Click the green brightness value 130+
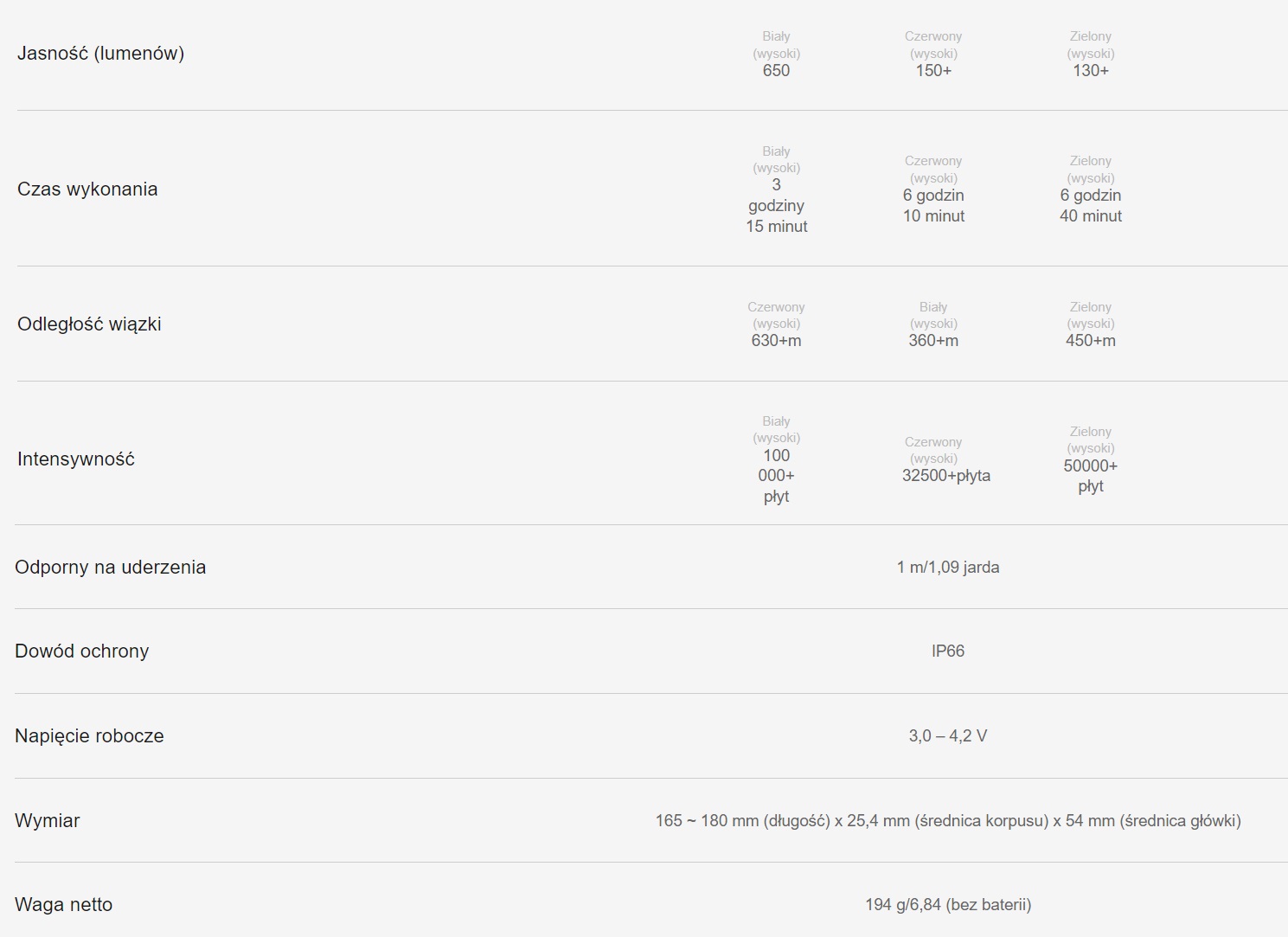The image size is (1288, 937). click(x=1090, y=71)
